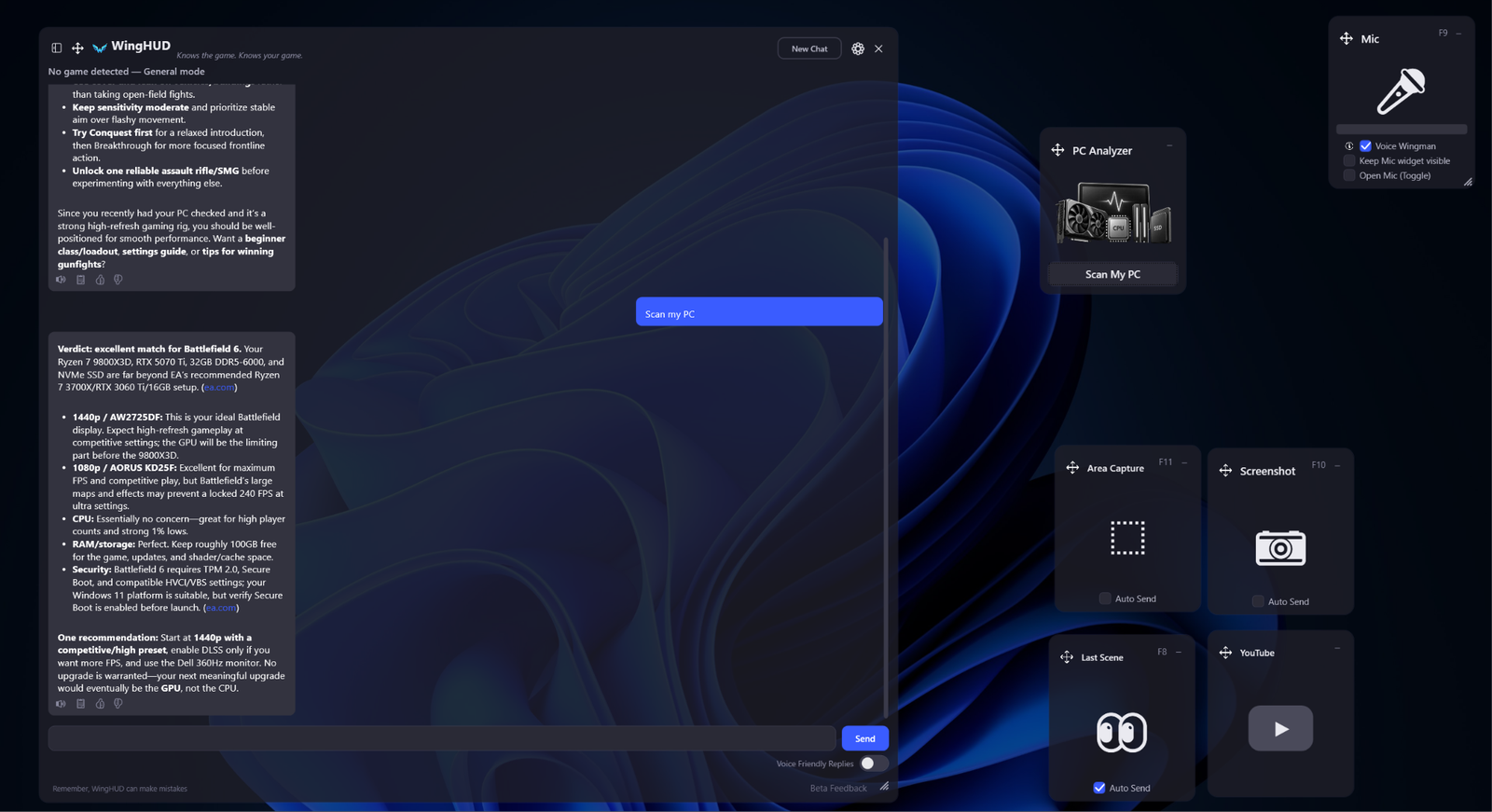The image size is (1492, 812).
Task: Click the move handle of Screenshot widget
Action: [1225, 471]
